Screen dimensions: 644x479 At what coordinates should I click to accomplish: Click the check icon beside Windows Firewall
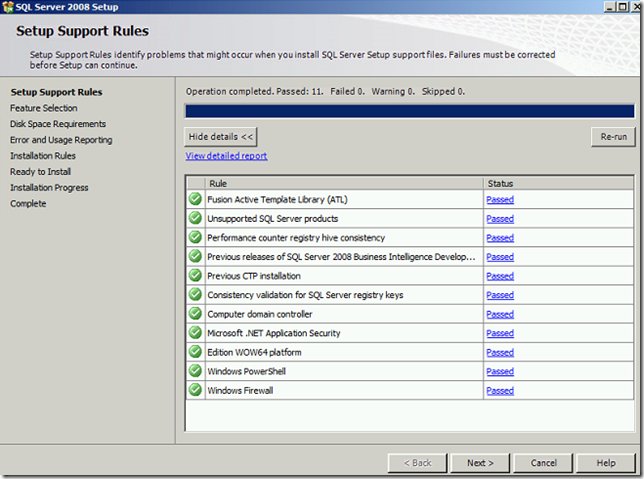[x=196, y=390]
